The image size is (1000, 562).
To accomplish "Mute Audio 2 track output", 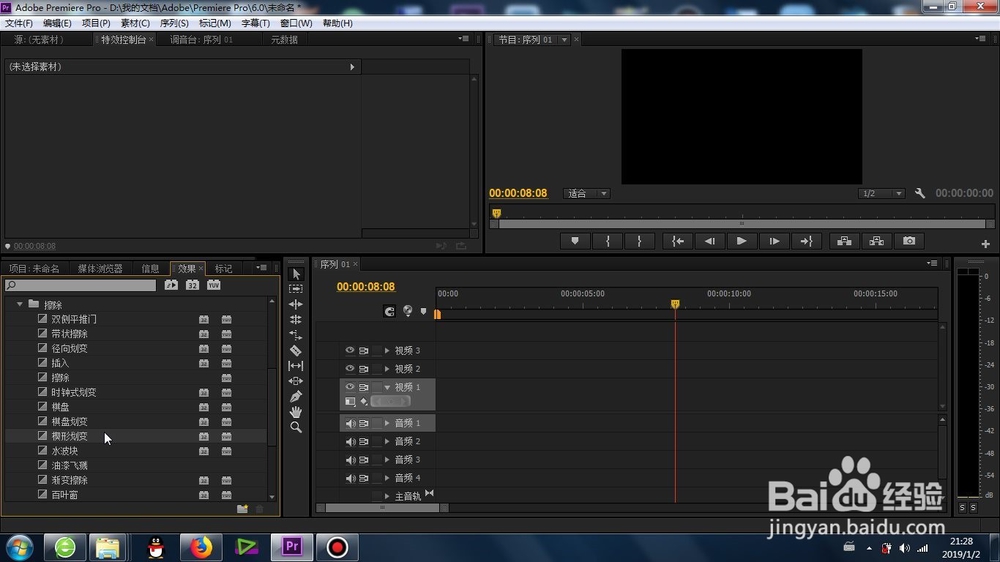I will click(x=350, y=441).
